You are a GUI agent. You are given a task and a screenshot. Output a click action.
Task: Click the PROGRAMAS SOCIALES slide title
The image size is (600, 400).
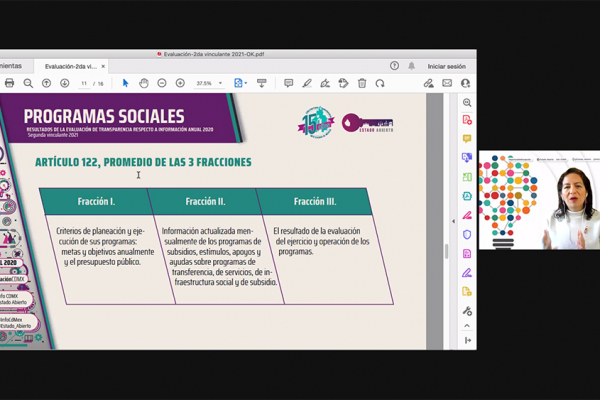click(x=104, y=116)
